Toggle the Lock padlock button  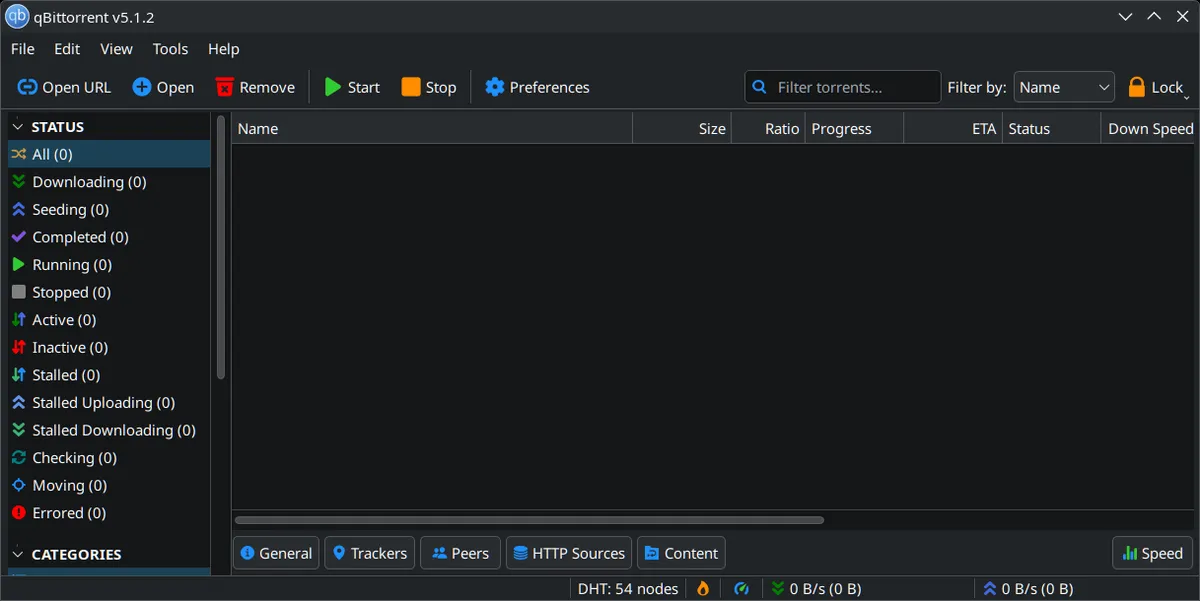[x=1156, y=87]
